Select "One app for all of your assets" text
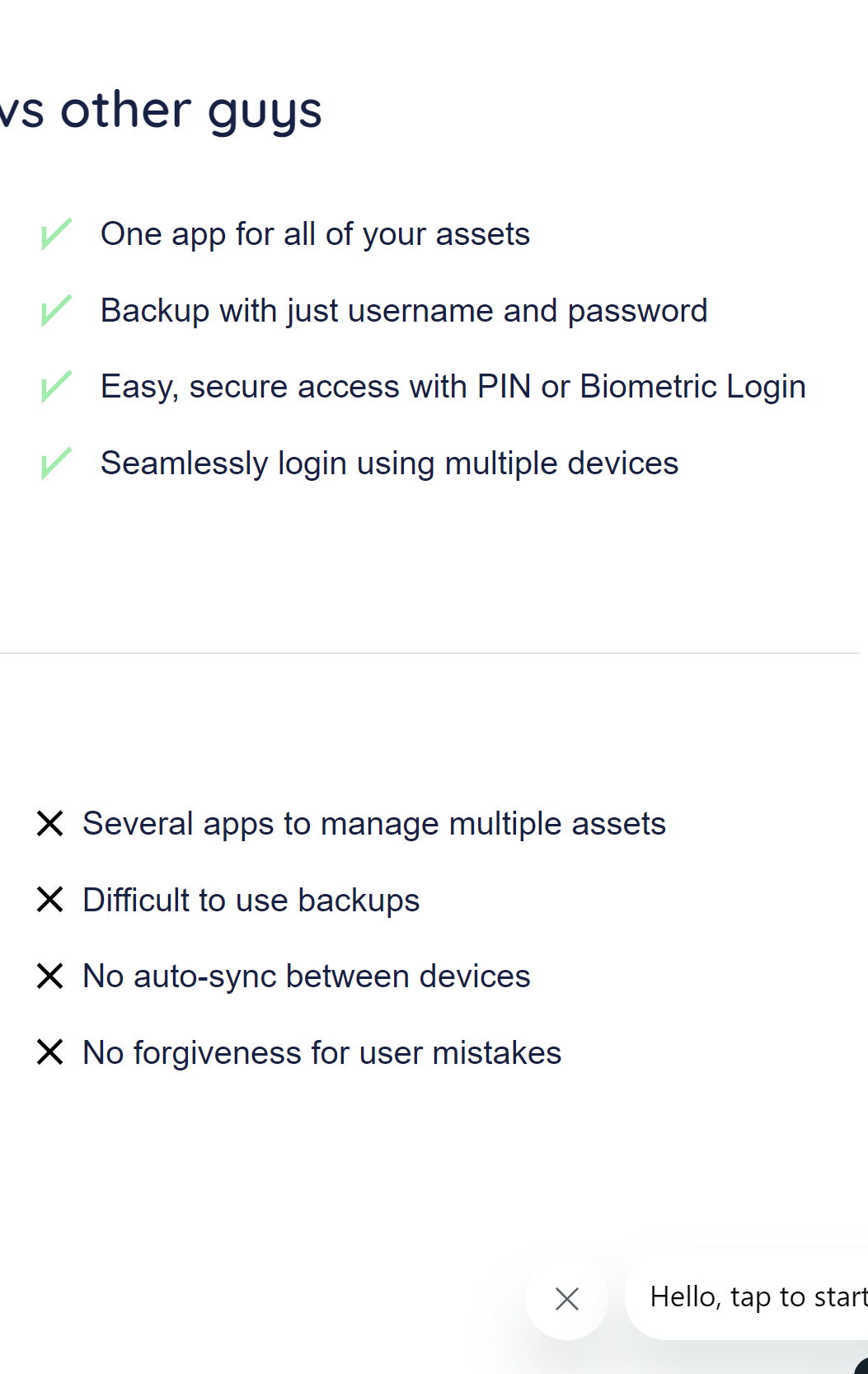868x1374 pixels. pos(315,234)
